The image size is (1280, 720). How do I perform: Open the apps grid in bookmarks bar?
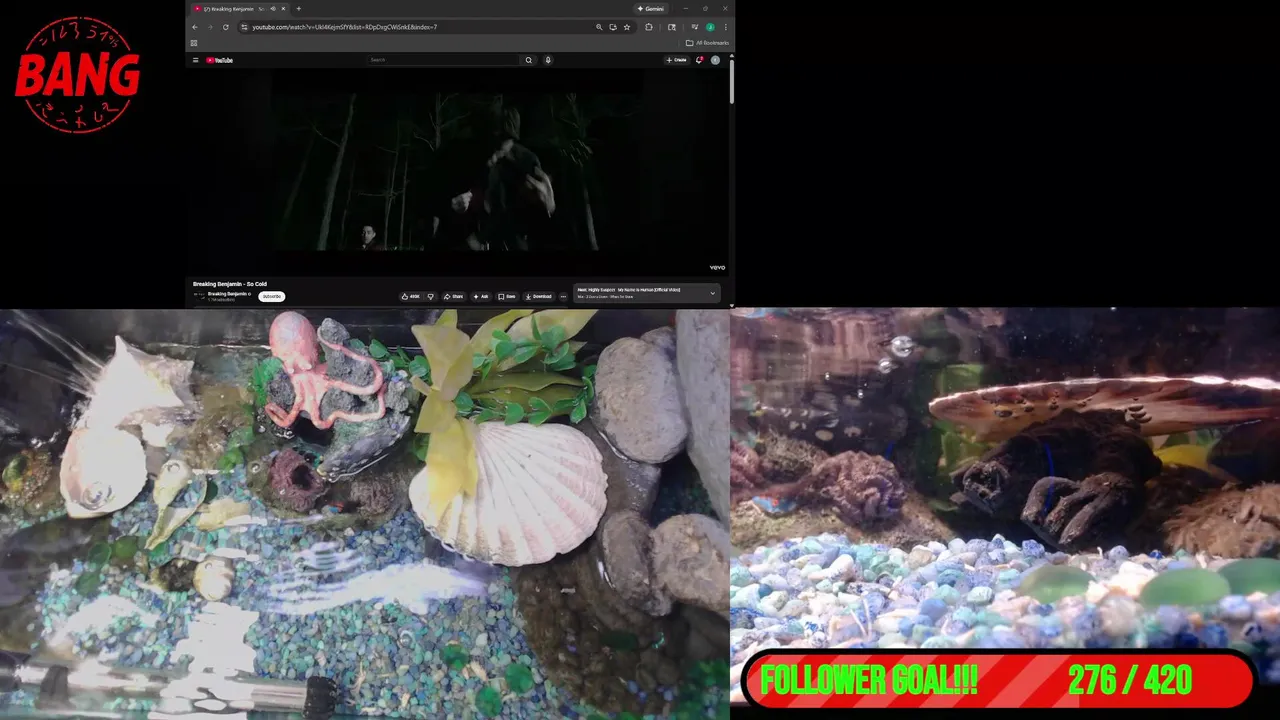pyautogui.click(x=194, y=43)
